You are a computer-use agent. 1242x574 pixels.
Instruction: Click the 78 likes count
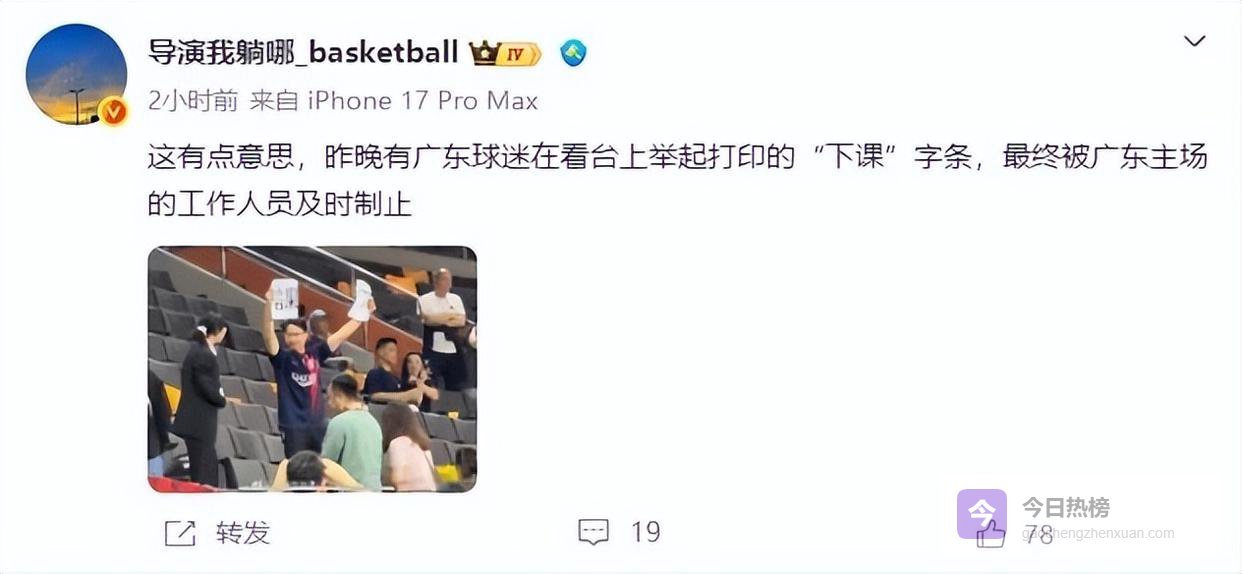point(1039,534)
